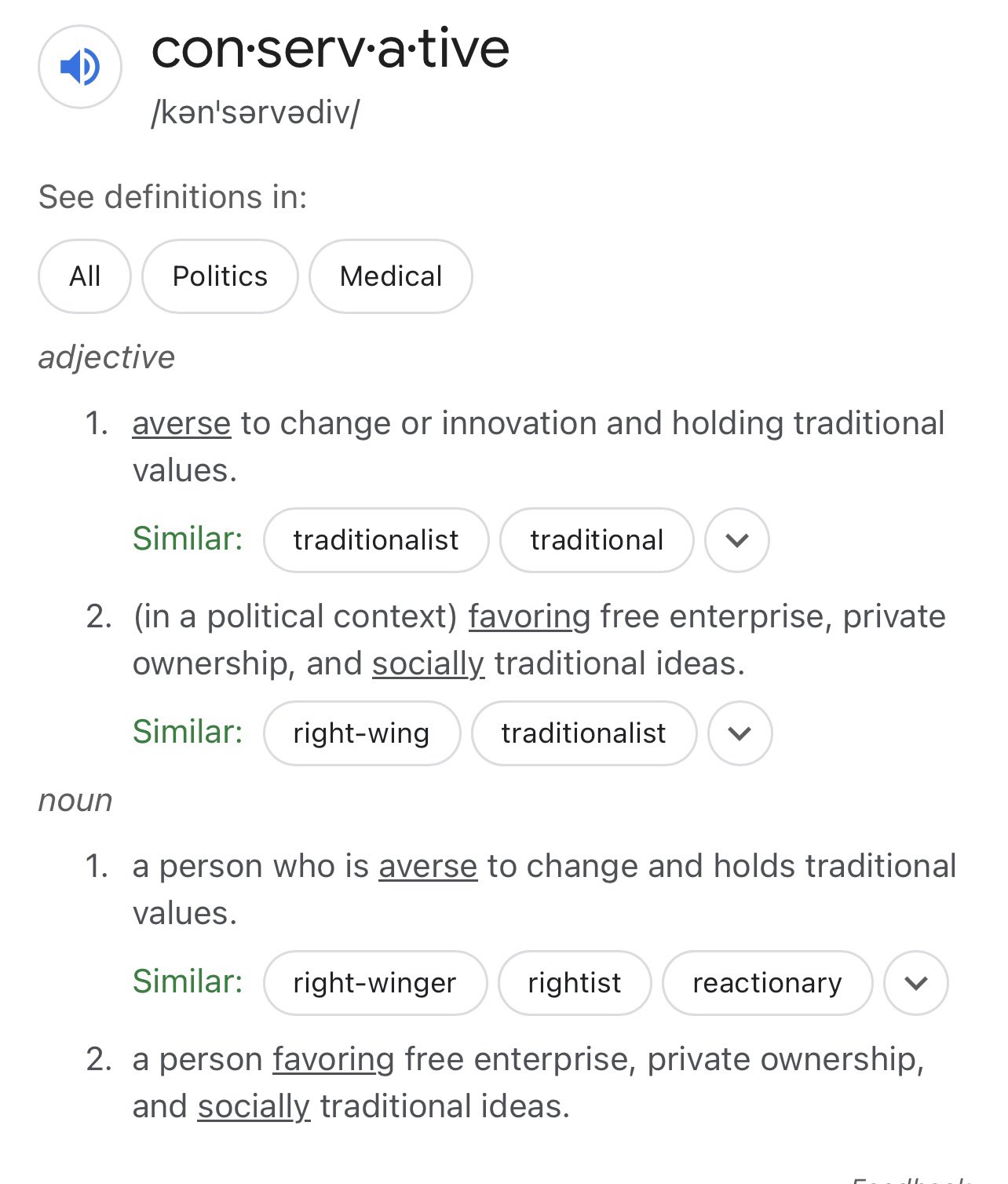
Task: Click the 'rightist' synonym chip
Action: 575,983
